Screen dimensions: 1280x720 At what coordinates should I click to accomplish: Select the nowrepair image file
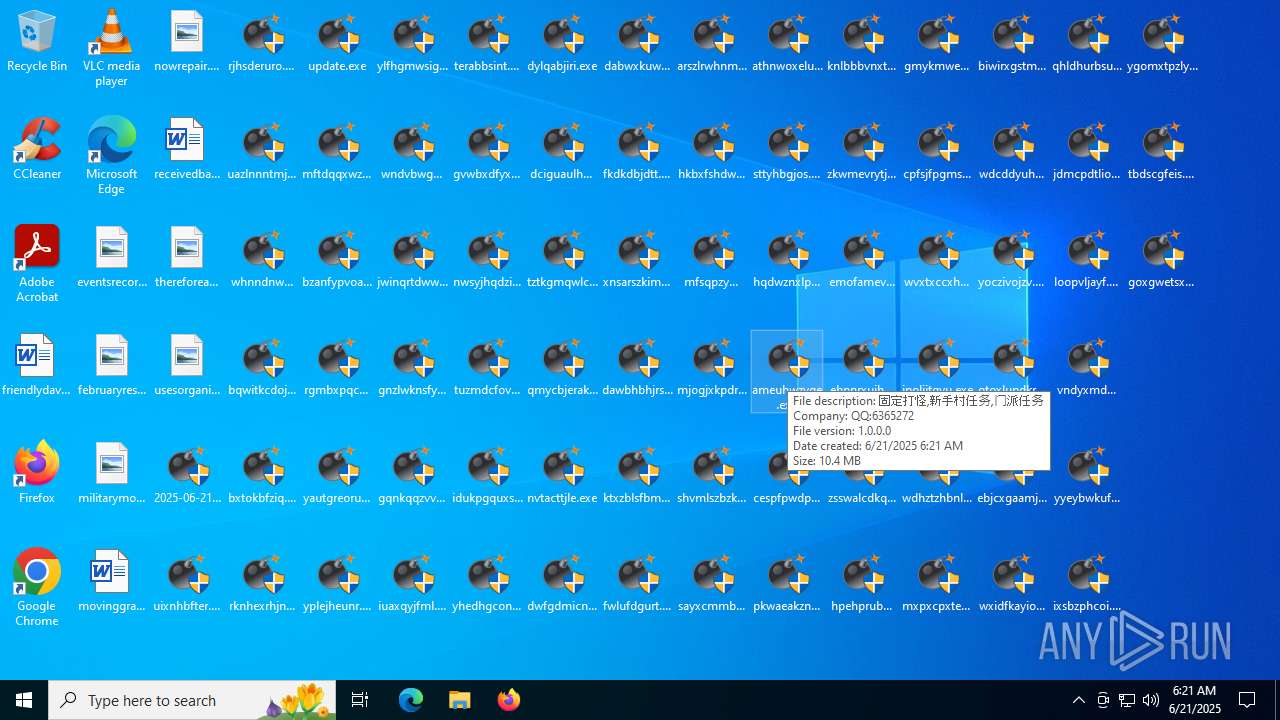187,42
